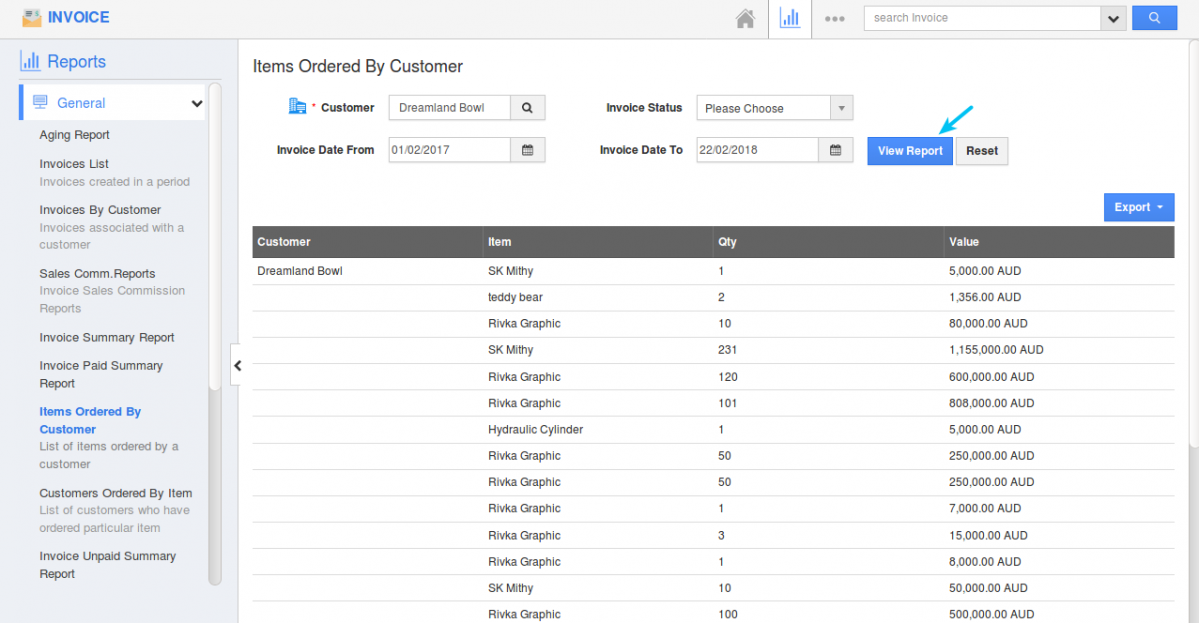
Task: Click the customer lookup search icon
Action: coord(527,108)
